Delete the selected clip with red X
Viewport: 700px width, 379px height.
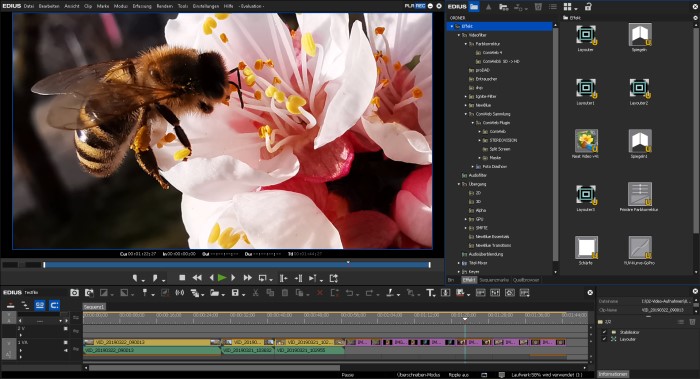(x=320, y=293)
